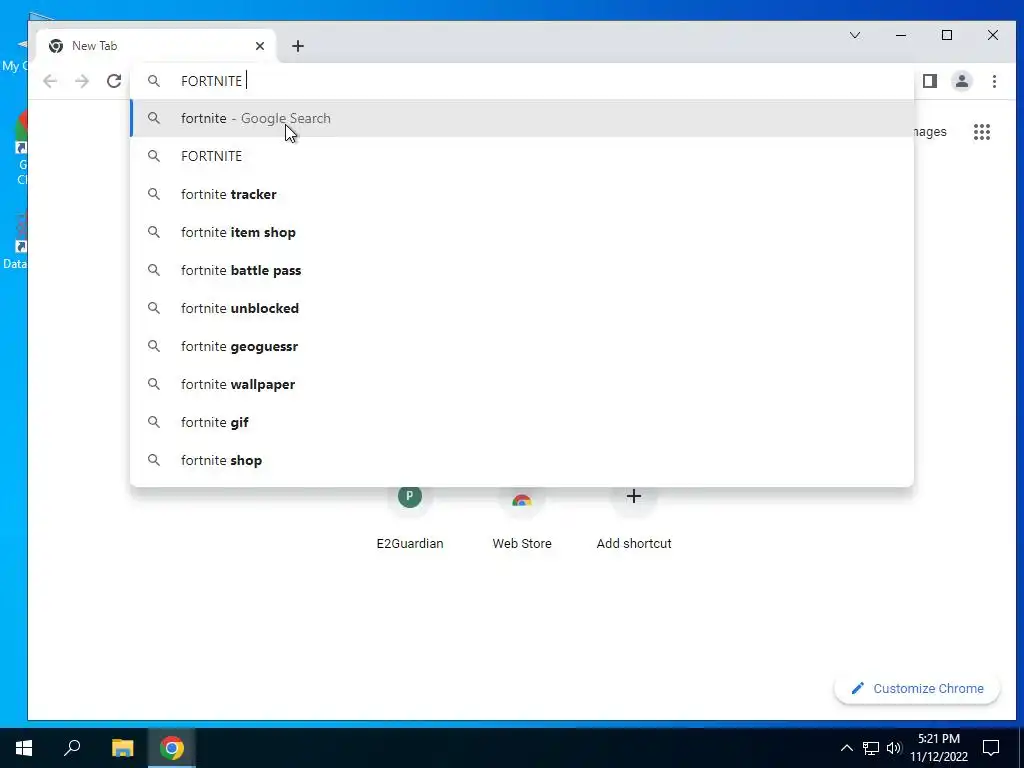Viewport: 1024px width, 768px height.
Task: Pick 'fortnite wallpaper' suggestion
Action: coord(522,384)
